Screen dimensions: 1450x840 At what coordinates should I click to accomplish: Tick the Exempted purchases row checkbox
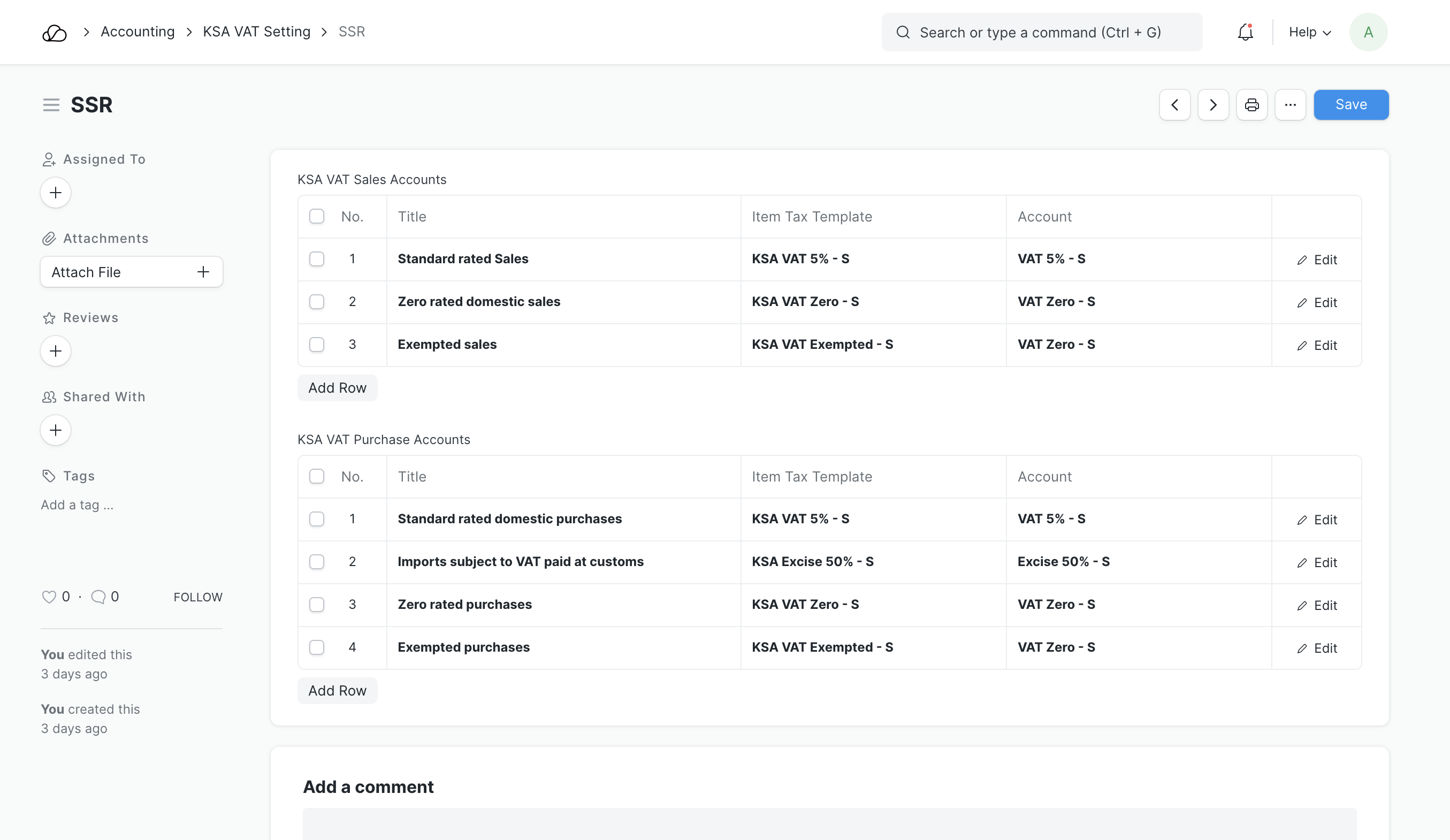(x=316, y=647)
